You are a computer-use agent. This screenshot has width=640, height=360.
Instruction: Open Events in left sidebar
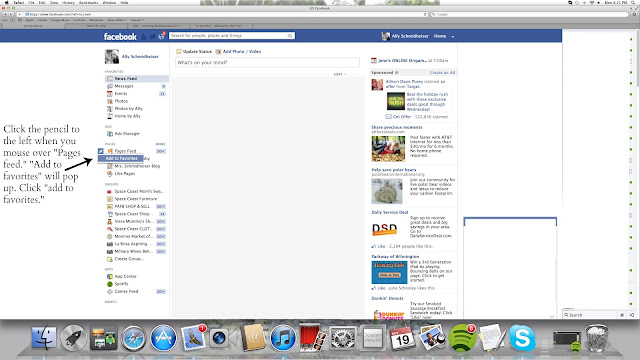tap(121, 93)
